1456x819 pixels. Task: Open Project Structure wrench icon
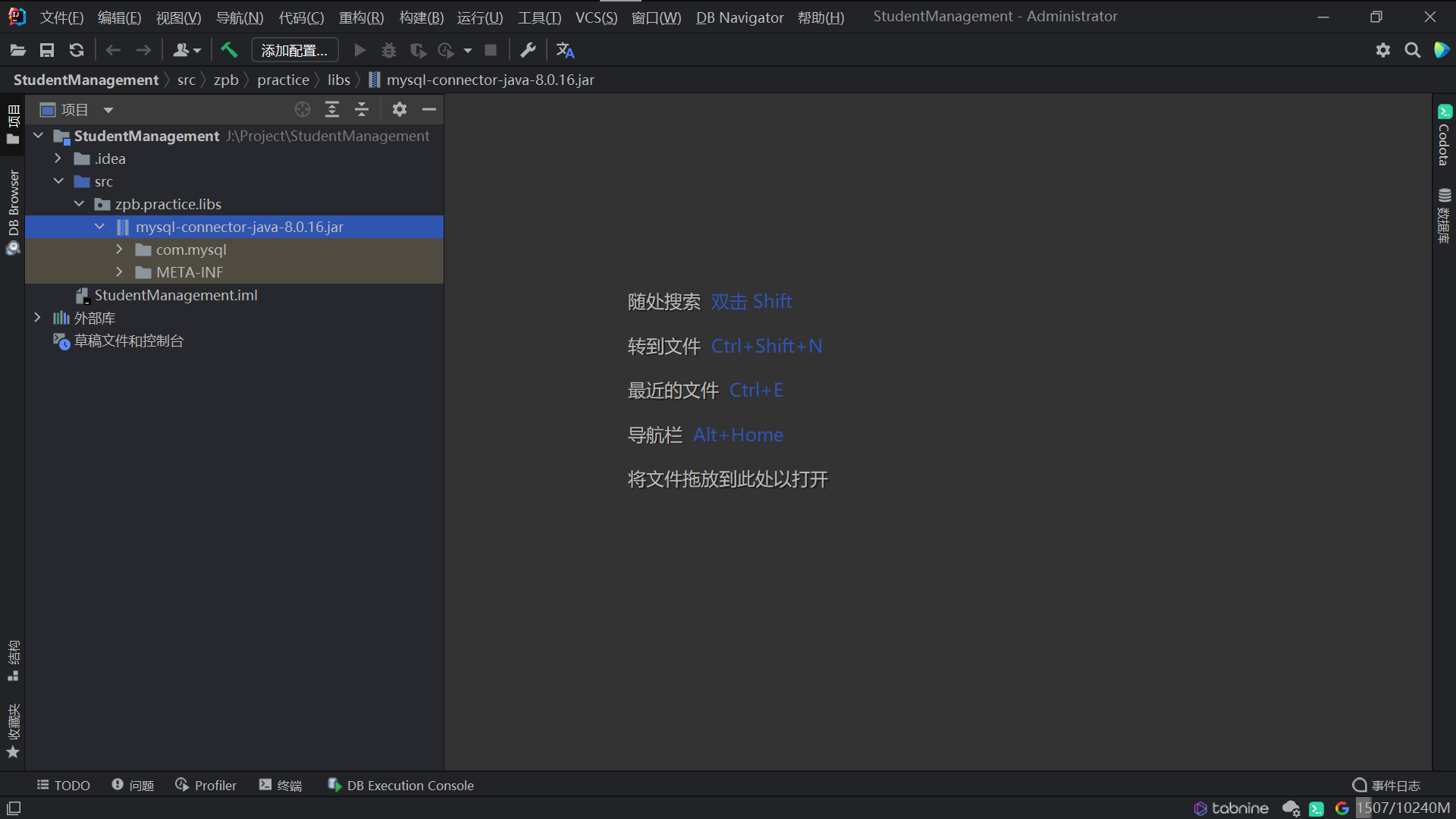(x=528, y=50)
